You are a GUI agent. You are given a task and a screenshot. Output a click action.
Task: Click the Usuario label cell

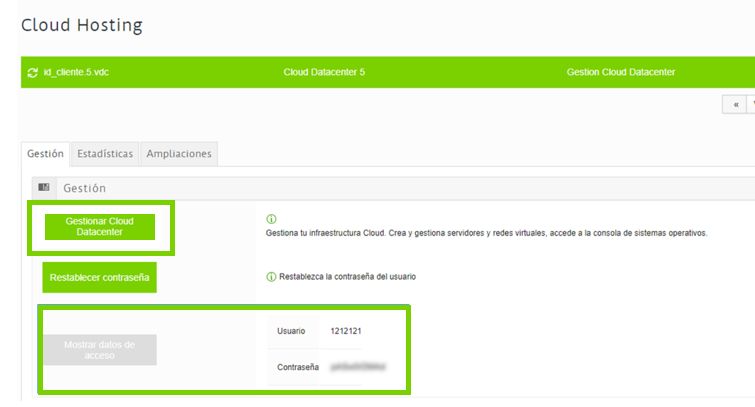(x=293, y=331)
